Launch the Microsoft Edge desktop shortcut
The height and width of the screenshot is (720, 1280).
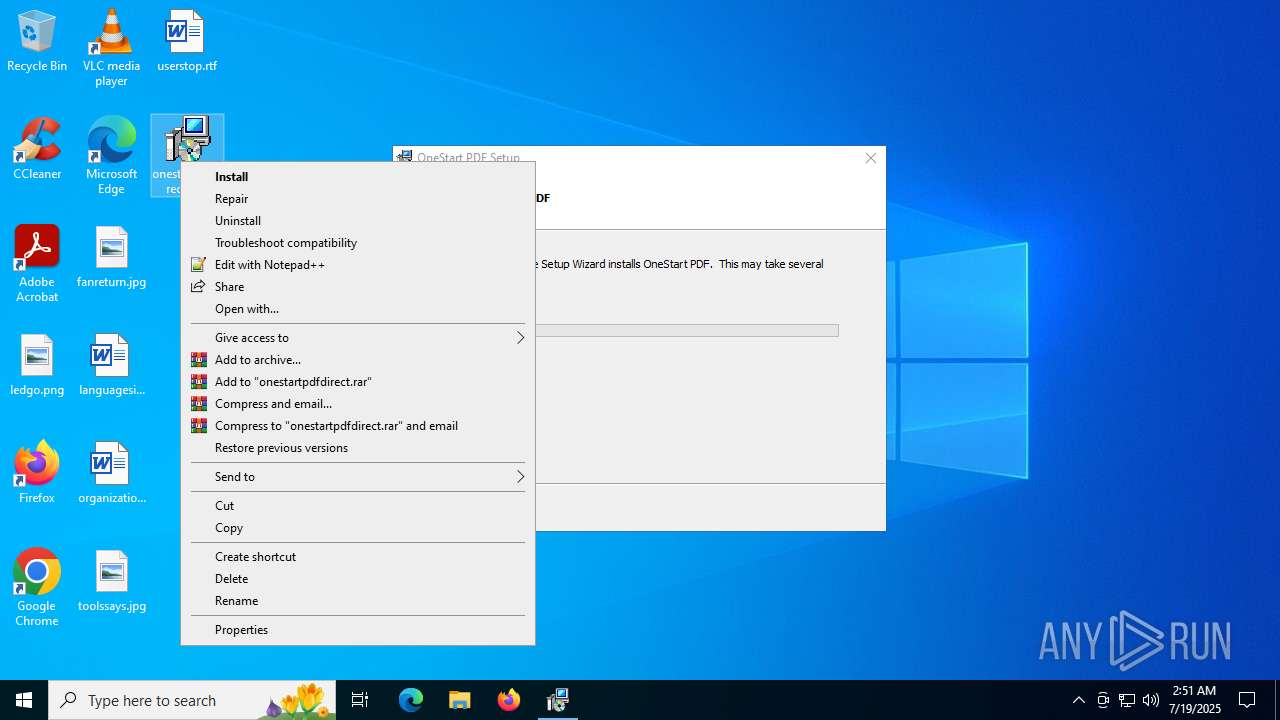coord(111,156)
